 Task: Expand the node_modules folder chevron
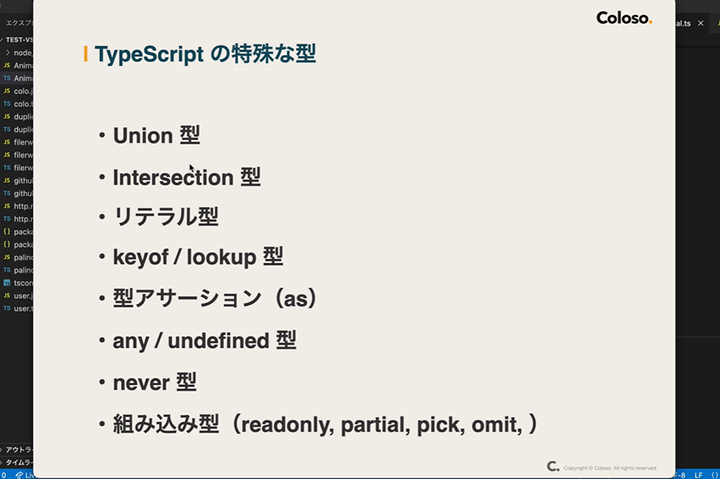click(7, 52)
